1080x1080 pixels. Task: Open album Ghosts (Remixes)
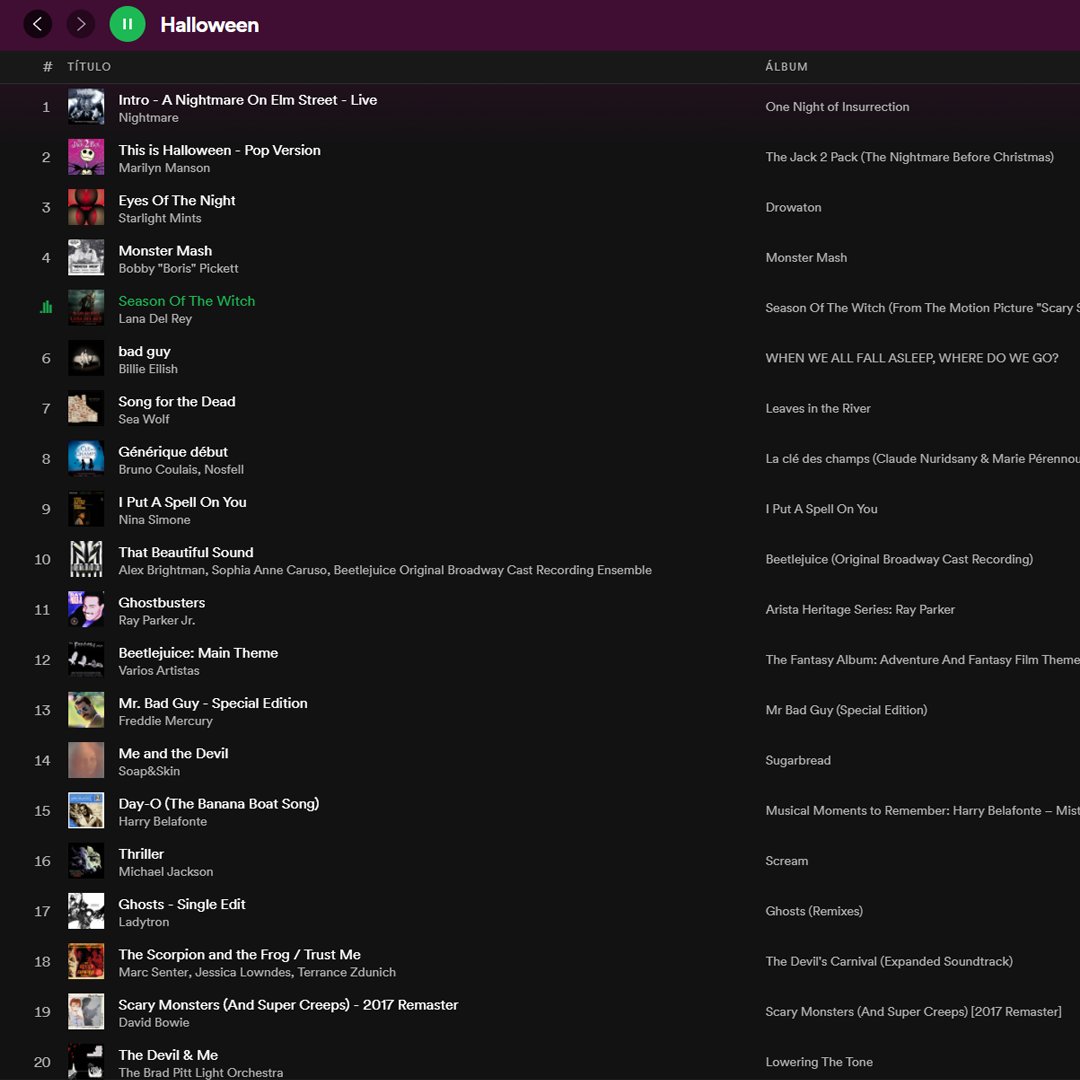point(814,911)
